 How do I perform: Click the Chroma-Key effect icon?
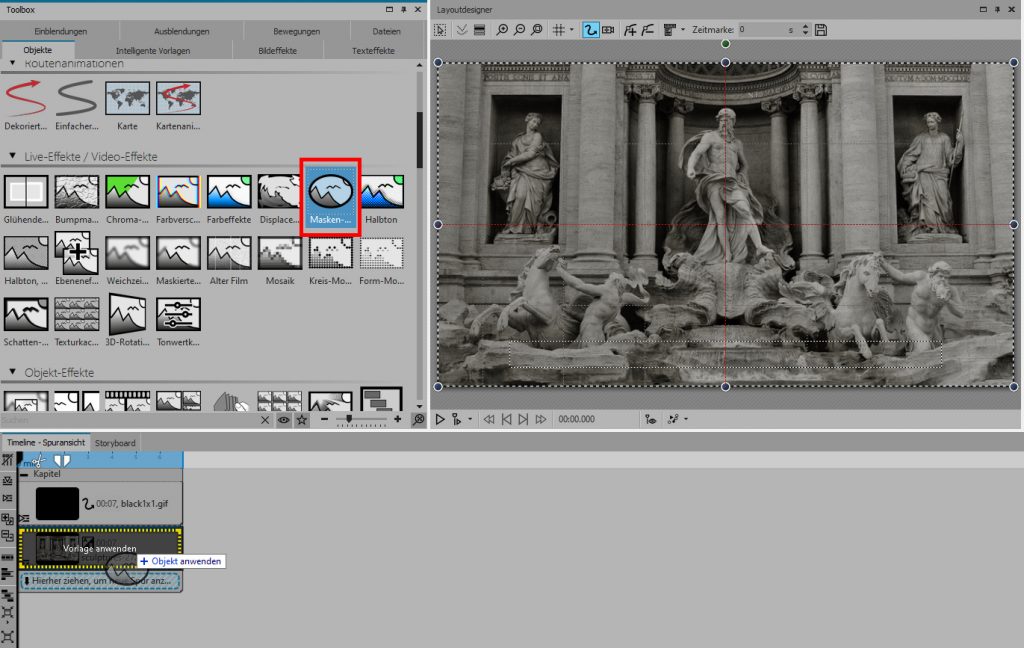click(126, 193)
